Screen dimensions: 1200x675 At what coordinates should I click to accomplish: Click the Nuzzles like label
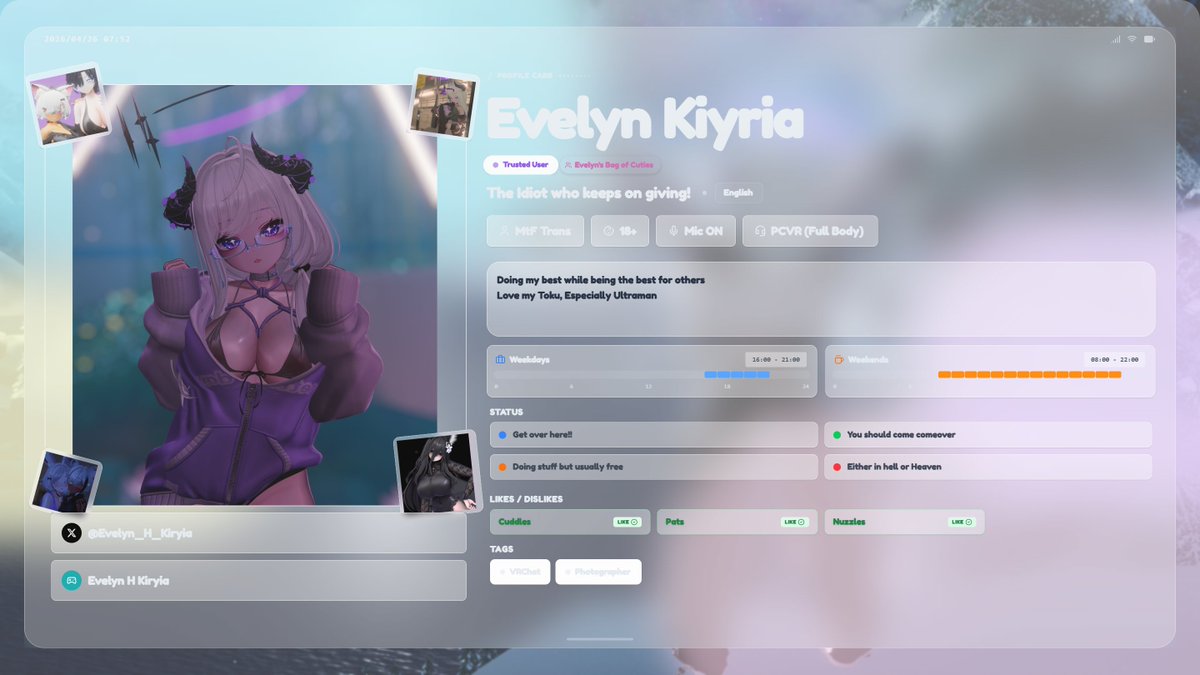click(849, 522)
